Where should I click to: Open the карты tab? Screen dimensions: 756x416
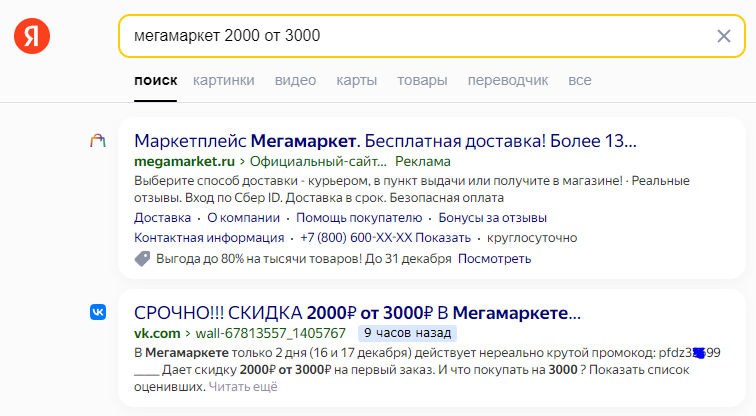[x=357, y=81]
